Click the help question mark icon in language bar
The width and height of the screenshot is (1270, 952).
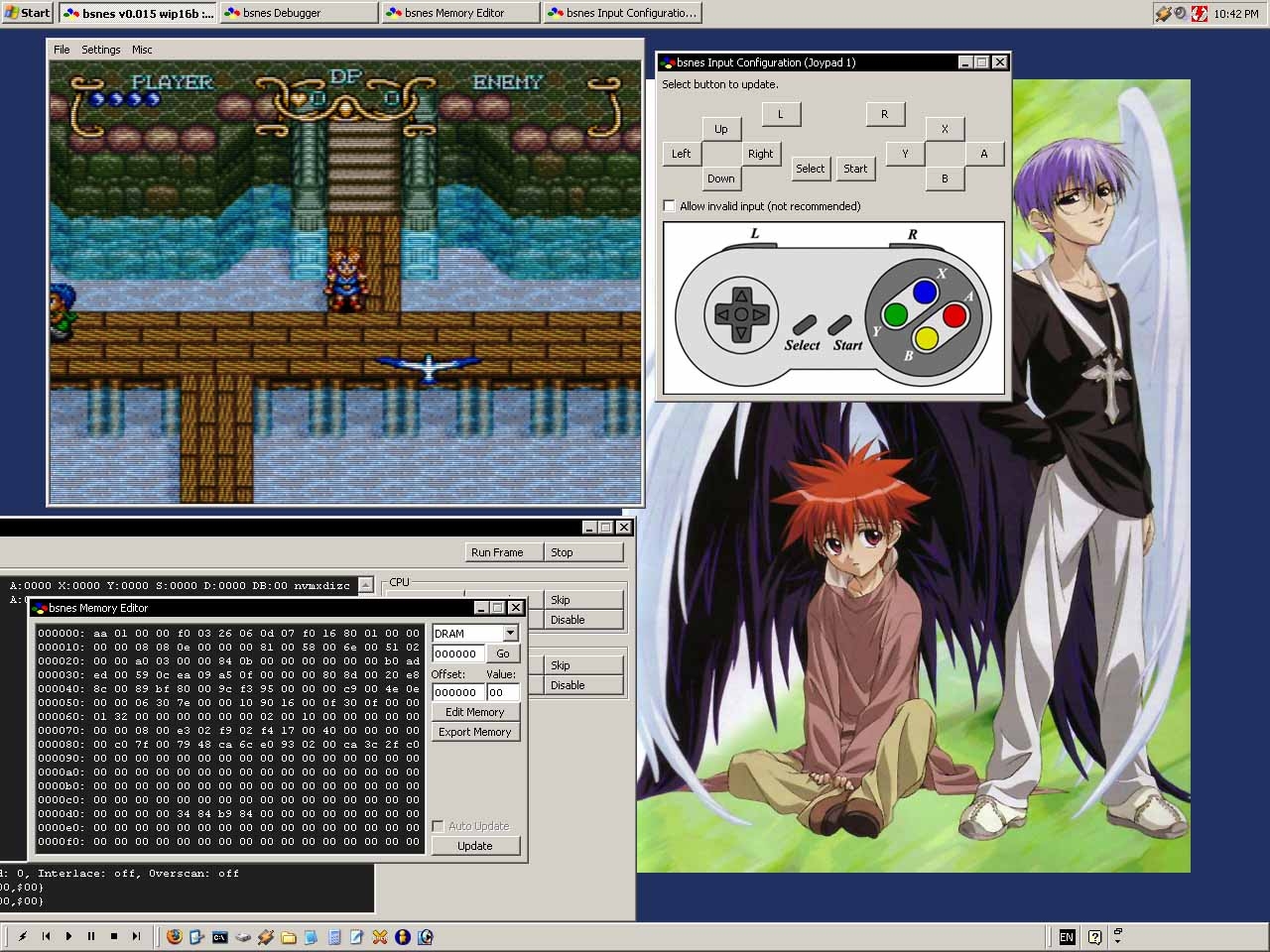(x=1094, y=936)
